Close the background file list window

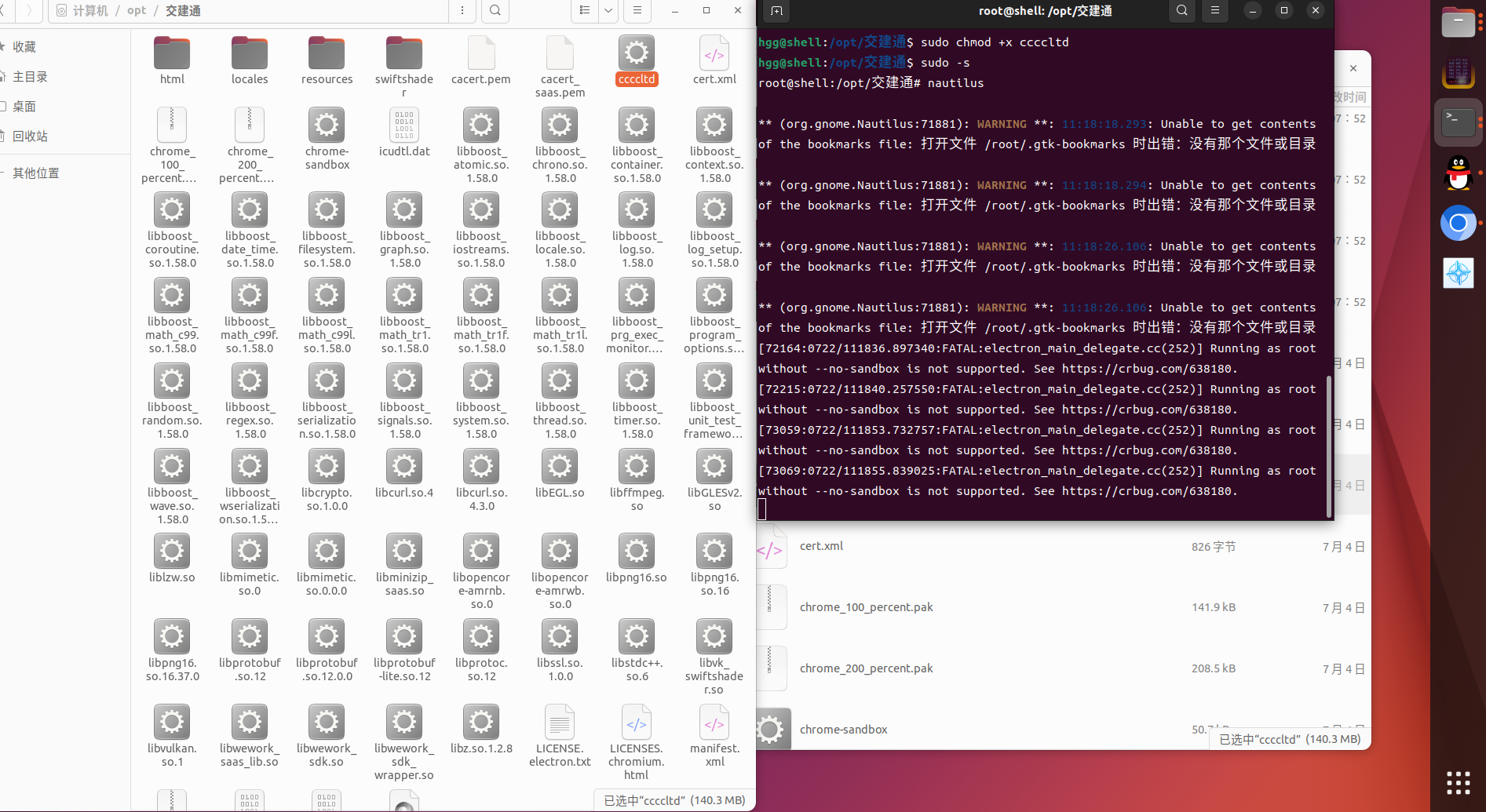pyautogui.click(x=1353, y=68)
